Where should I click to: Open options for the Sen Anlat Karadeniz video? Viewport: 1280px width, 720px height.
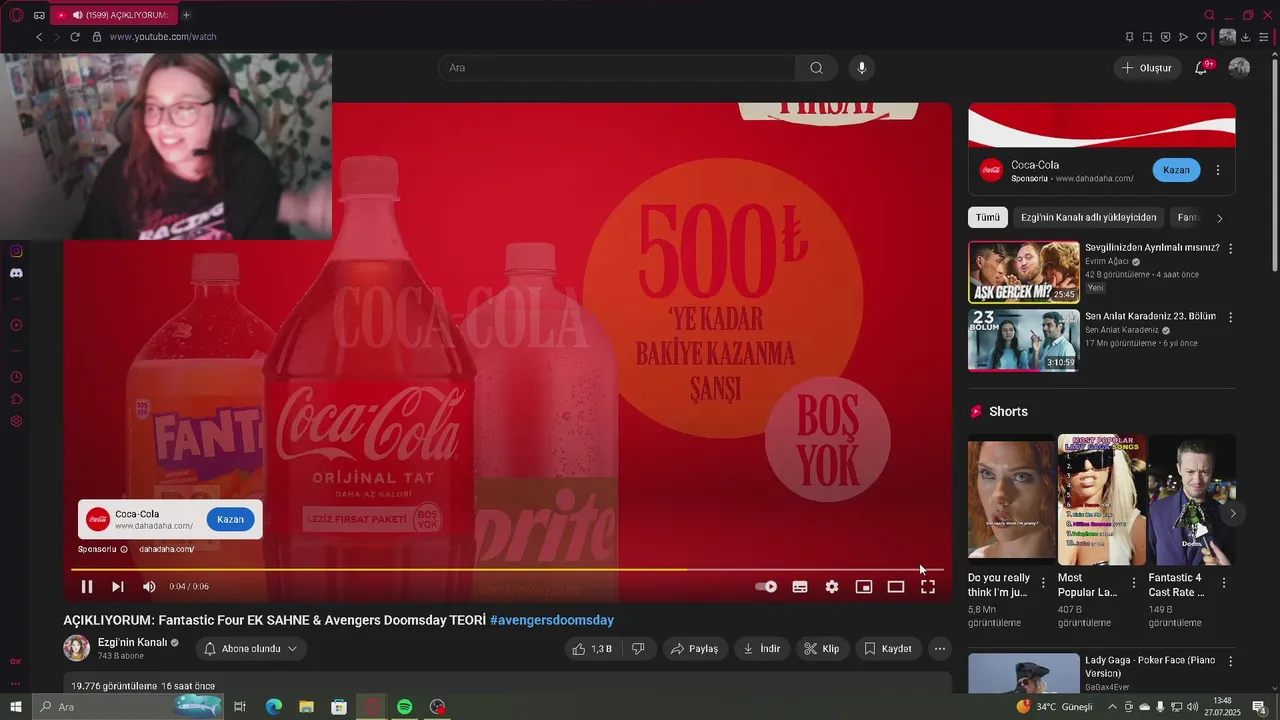click(x=1230, y=318)
